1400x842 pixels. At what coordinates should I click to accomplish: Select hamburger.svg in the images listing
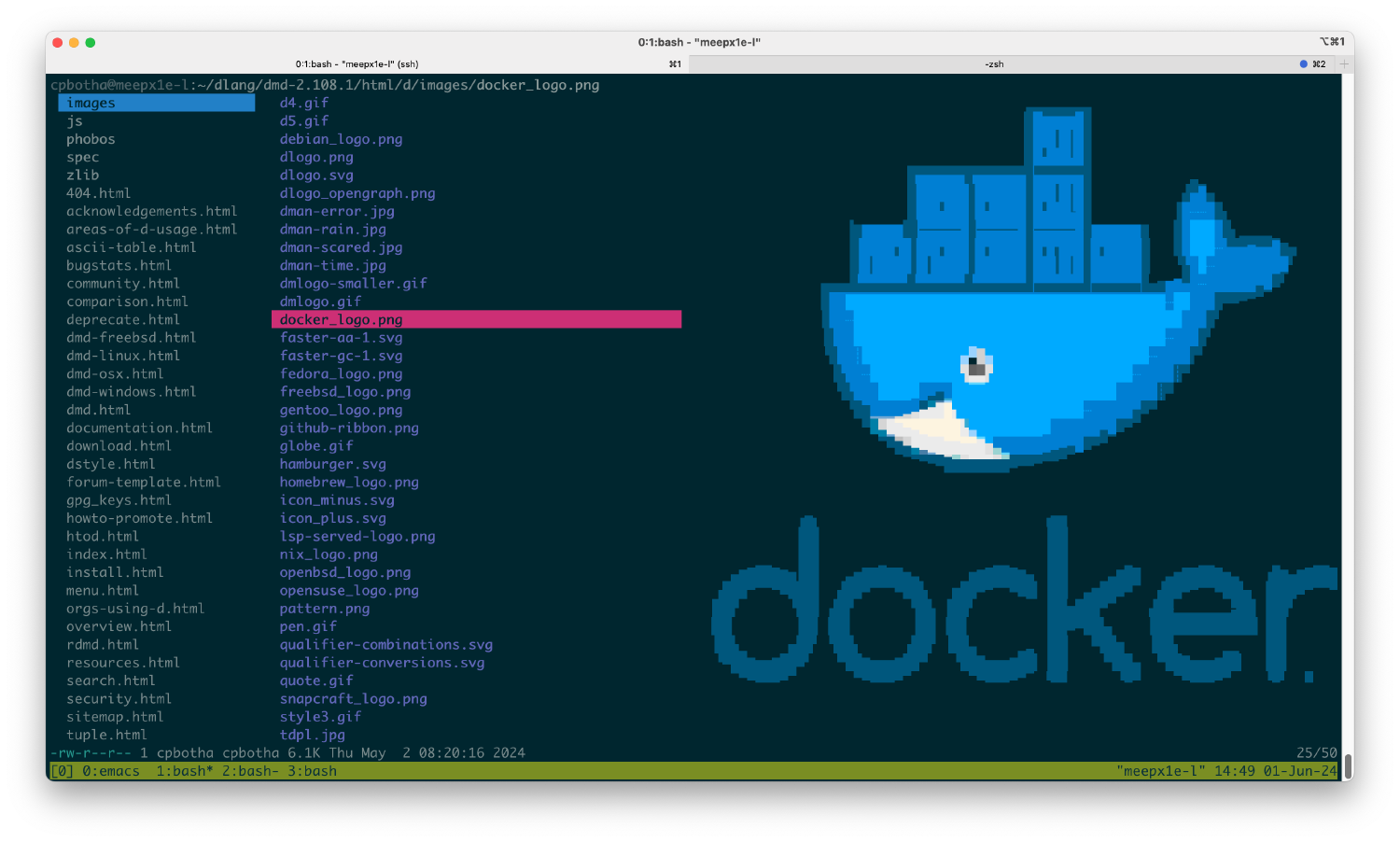(x=332, y=464)
